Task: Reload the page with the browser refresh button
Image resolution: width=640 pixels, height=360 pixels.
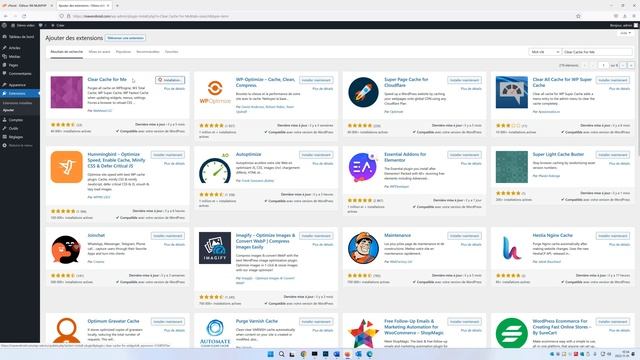Action: pos(24,16)
